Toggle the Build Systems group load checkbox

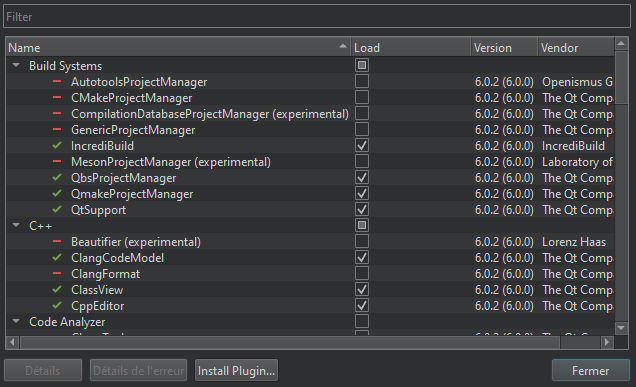point(362,65)
